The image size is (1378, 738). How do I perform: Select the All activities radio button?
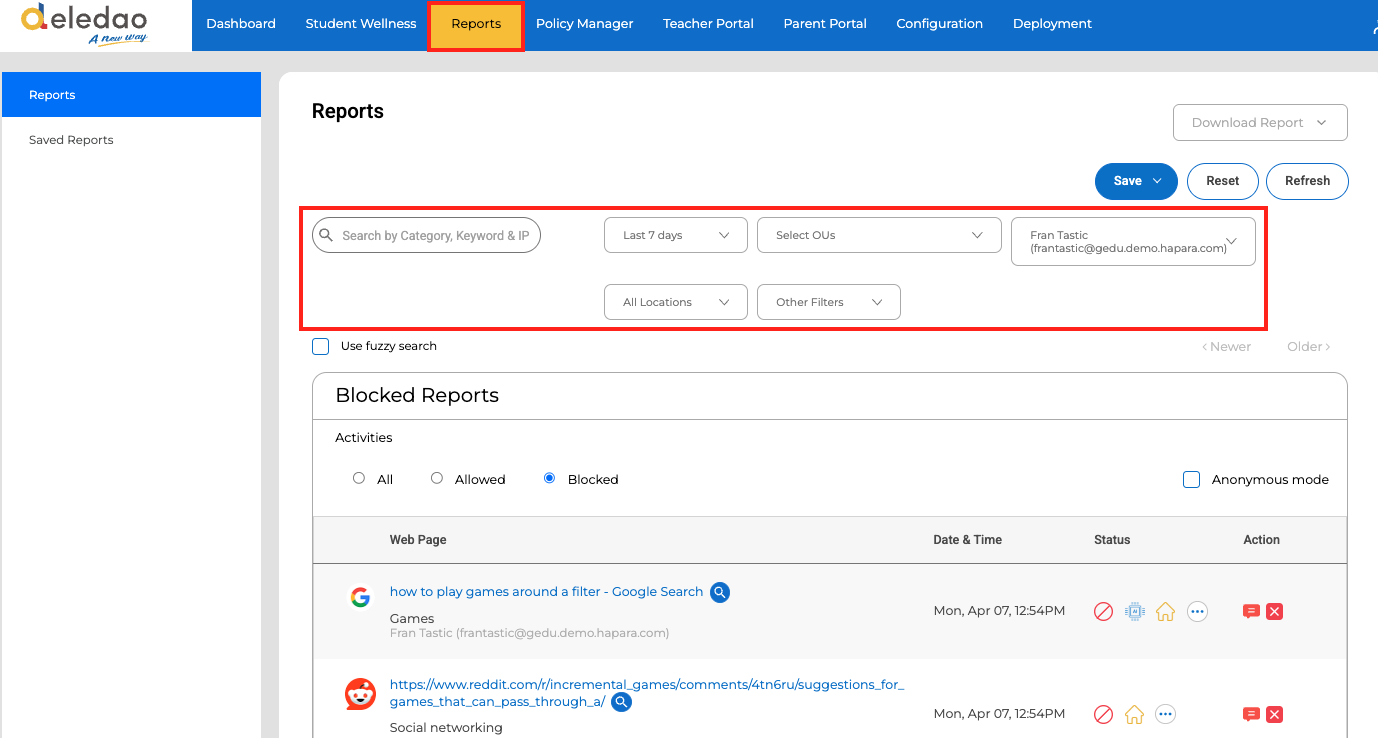pos(359,479)
